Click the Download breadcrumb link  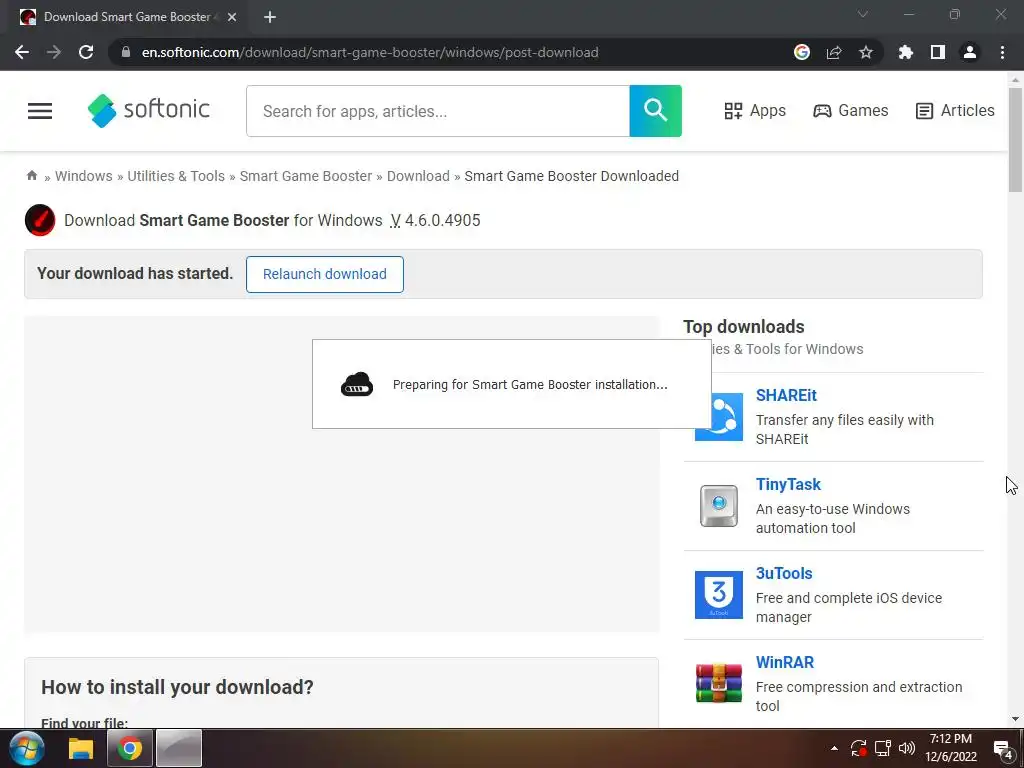[418, 176]
